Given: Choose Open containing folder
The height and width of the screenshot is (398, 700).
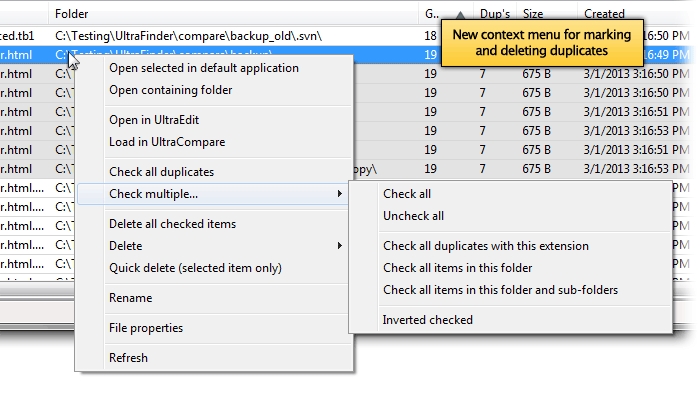Looking at the screenshot, I should pos(171,90).
